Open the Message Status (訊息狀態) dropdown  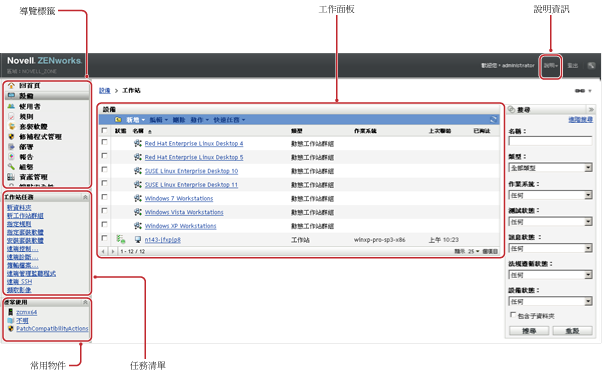point(550,248)
